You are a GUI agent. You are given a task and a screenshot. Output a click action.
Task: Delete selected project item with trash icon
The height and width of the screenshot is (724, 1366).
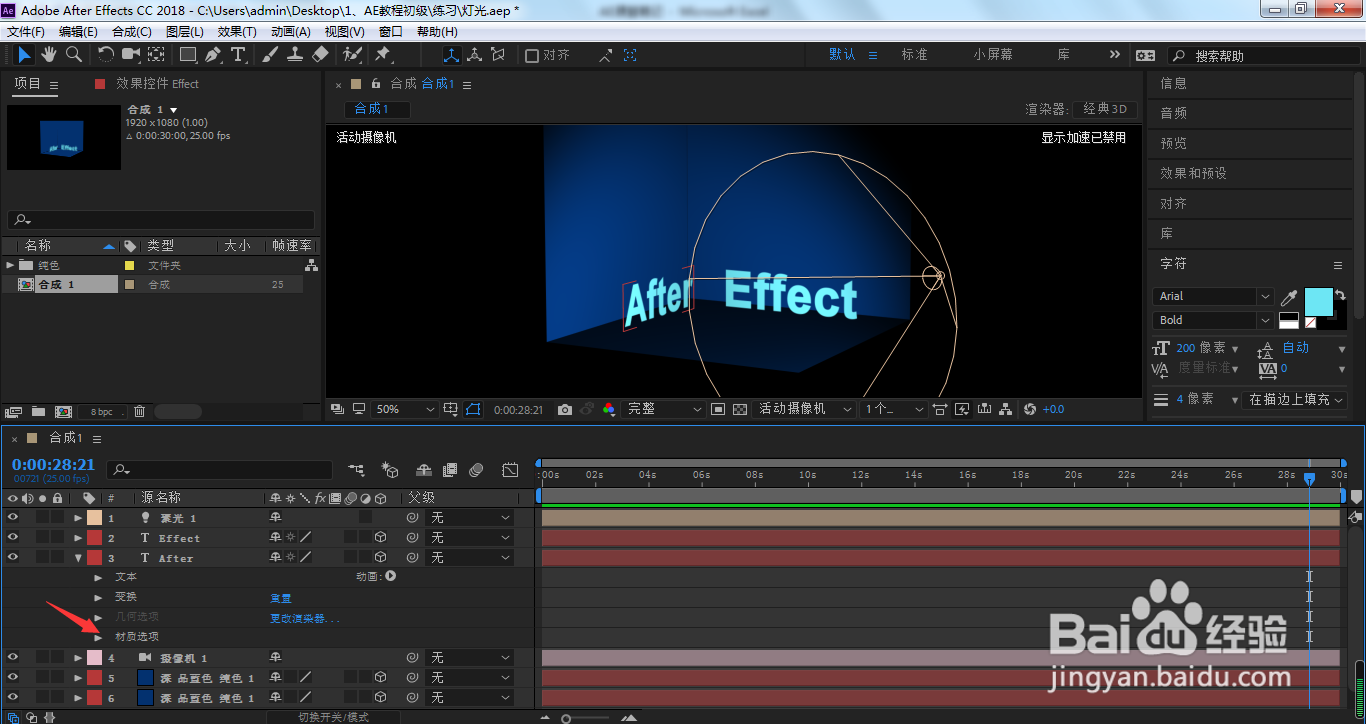point(139,411)
